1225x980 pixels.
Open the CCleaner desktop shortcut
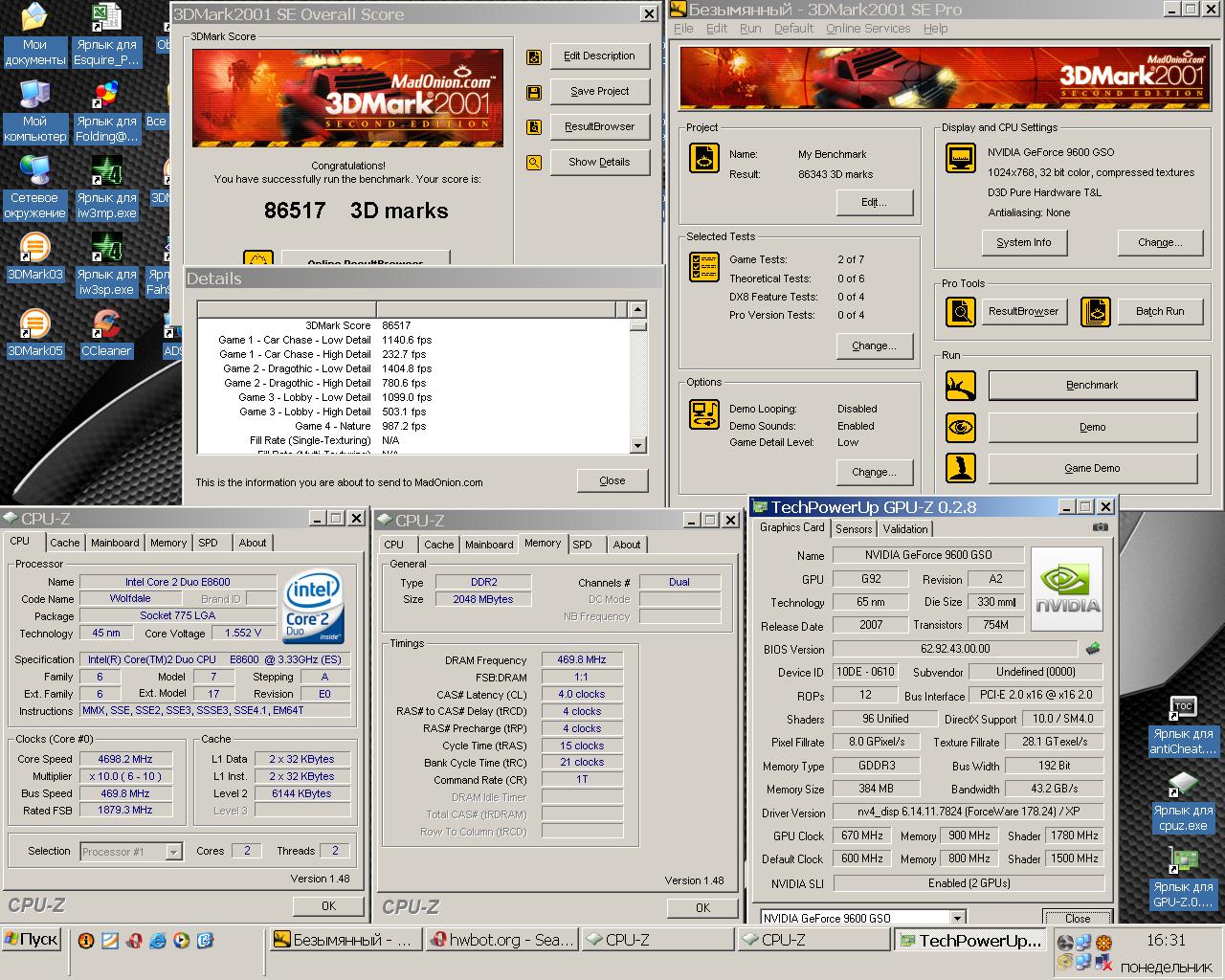[106, 332]
